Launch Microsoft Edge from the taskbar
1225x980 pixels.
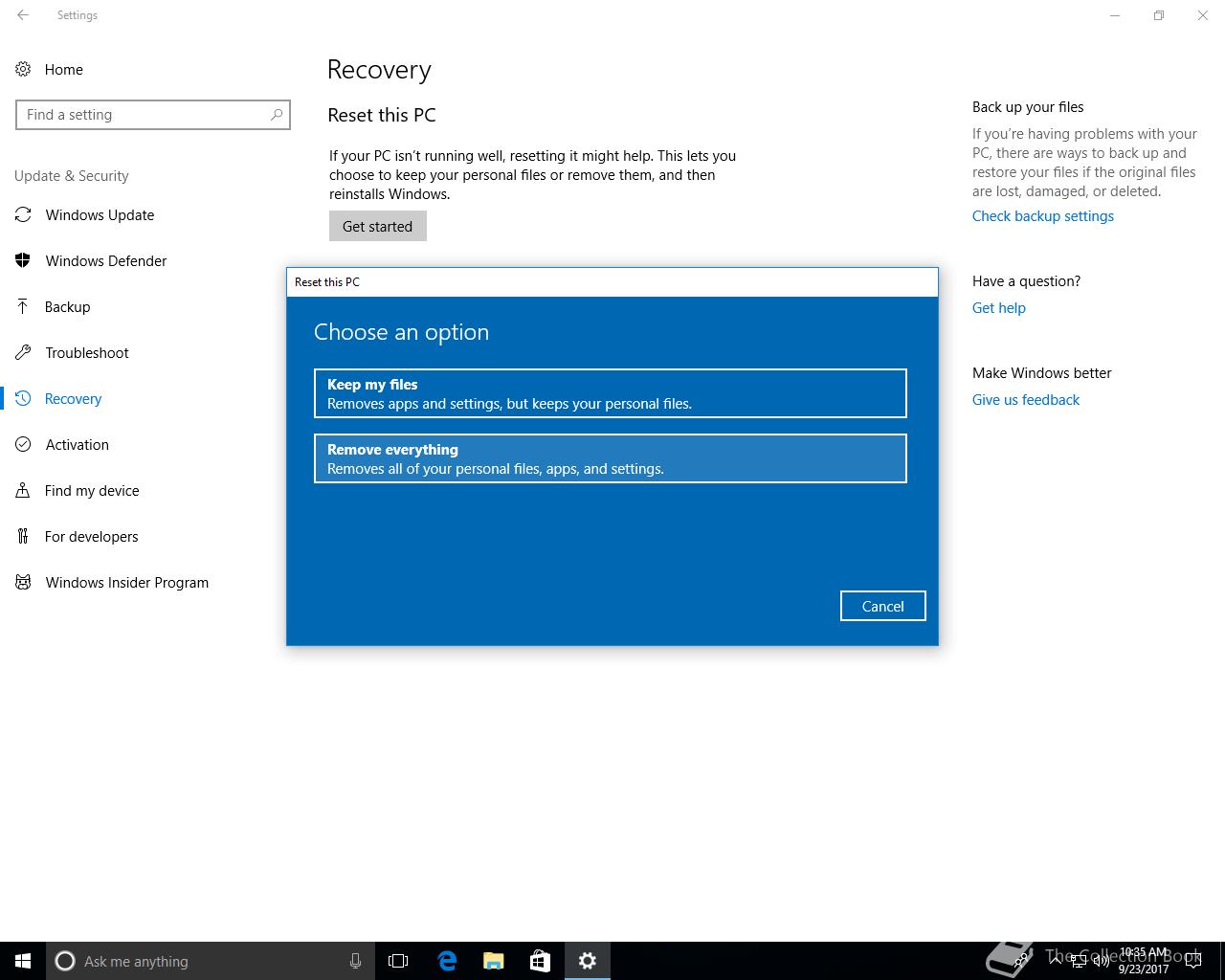coord(447,961)
